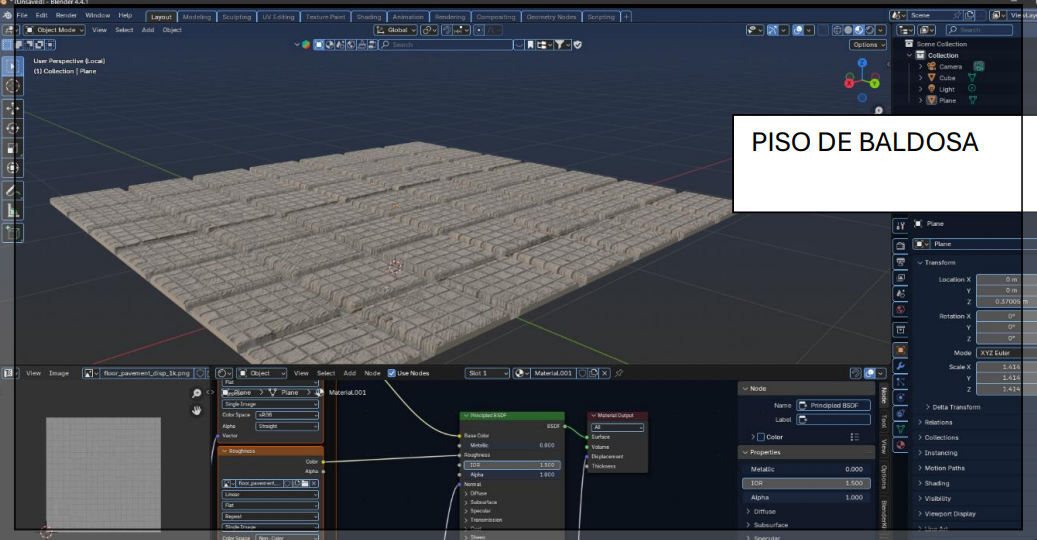Toggle proportional editing button
Screen dimensions: 1037x540
pos(479,30)
